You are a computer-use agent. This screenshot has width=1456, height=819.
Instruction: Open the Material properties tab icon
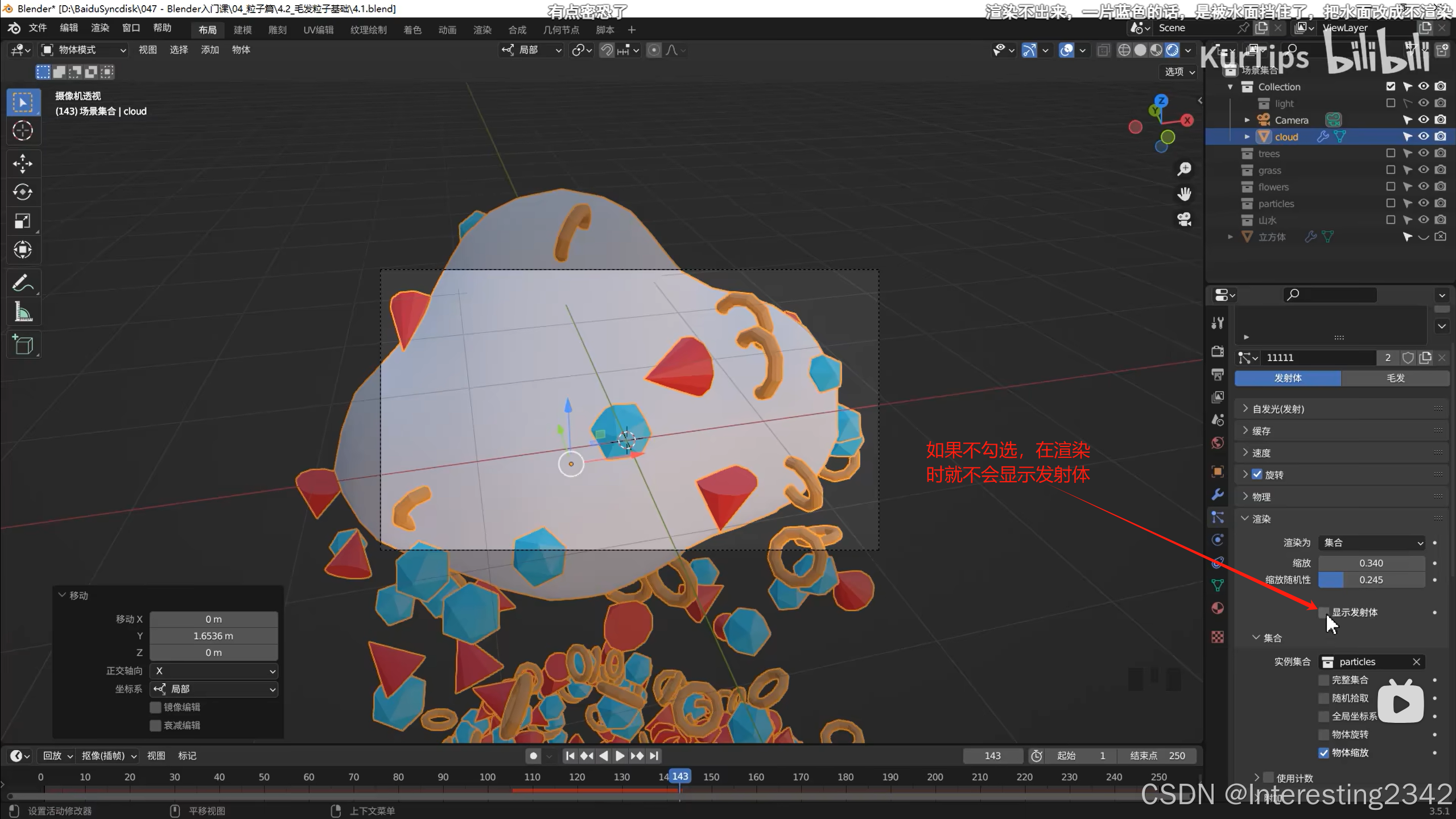coord(1218,608)
